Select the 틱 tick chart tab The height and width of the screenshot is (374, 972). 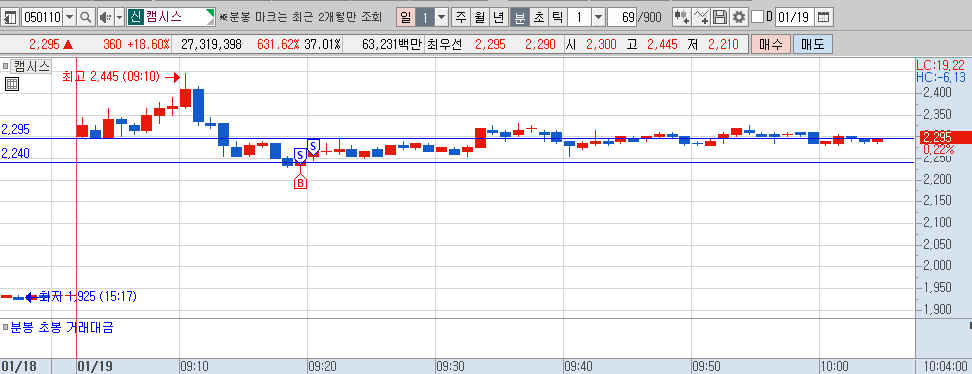click(557, 17)
